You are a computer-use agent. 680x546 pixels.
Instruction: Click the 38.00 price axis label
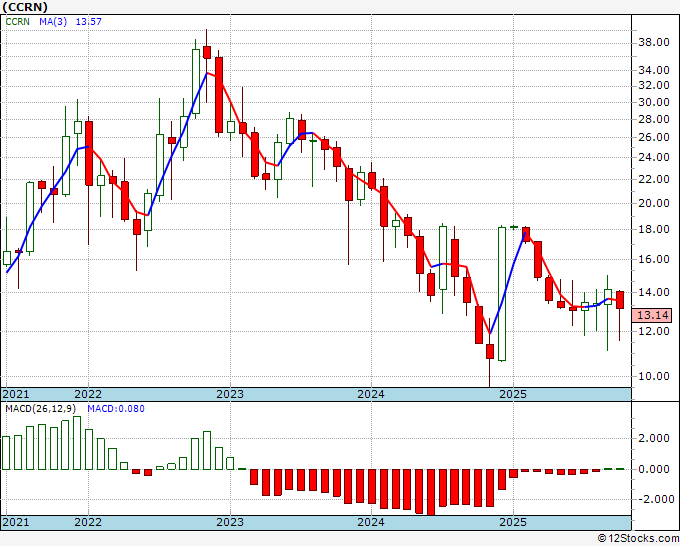point(654,43)
